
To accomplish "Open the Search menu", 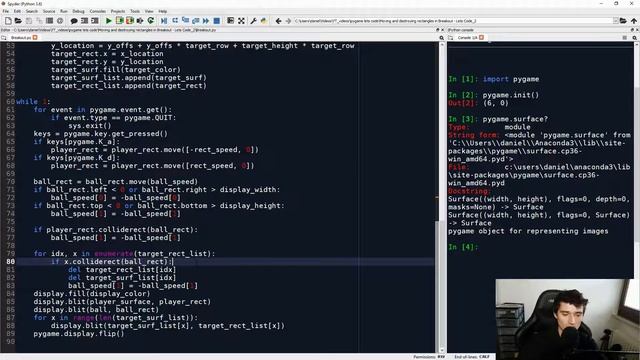I will tap(31, 11).
